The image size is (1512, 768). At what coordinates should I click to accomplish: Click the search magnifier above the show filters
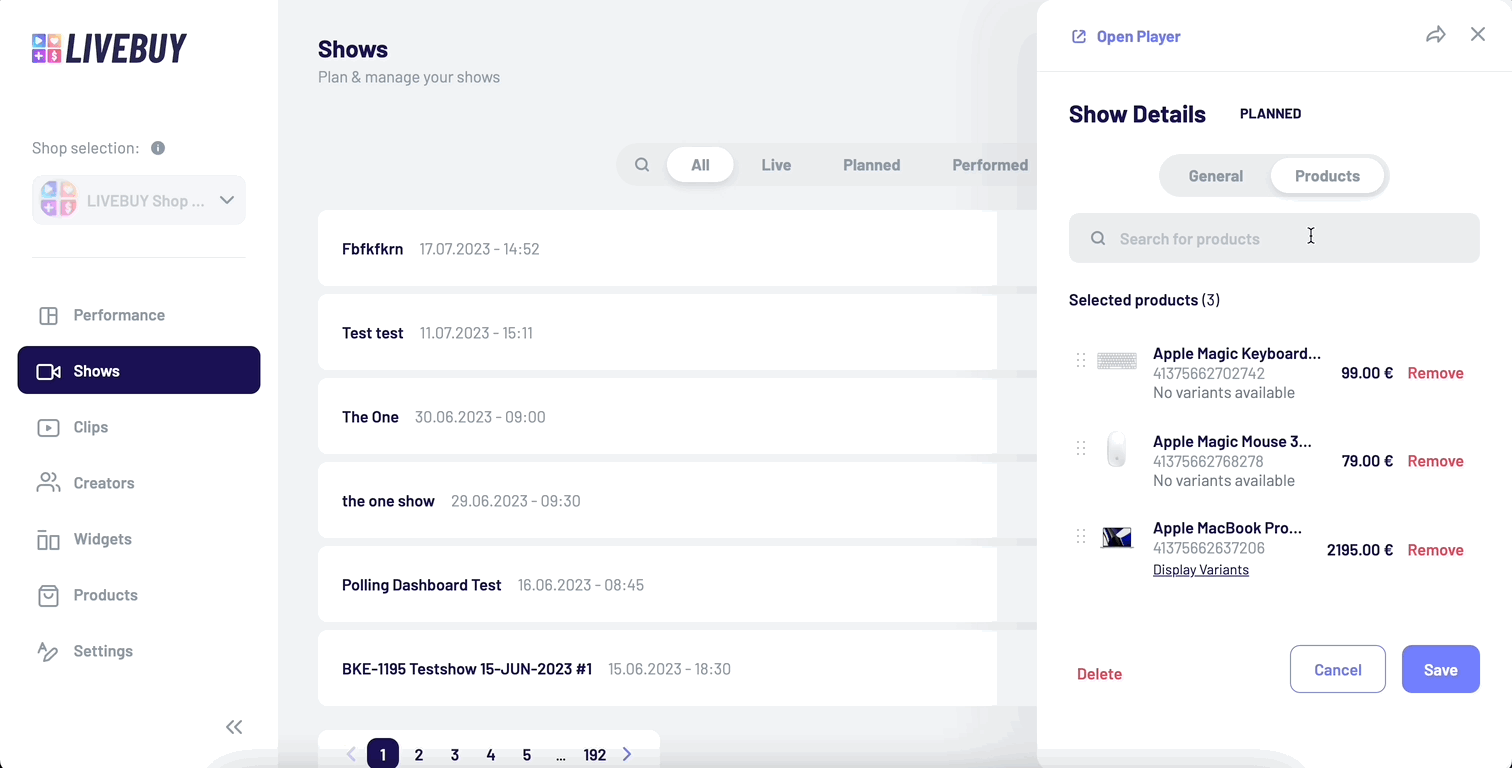click(642, 164)
